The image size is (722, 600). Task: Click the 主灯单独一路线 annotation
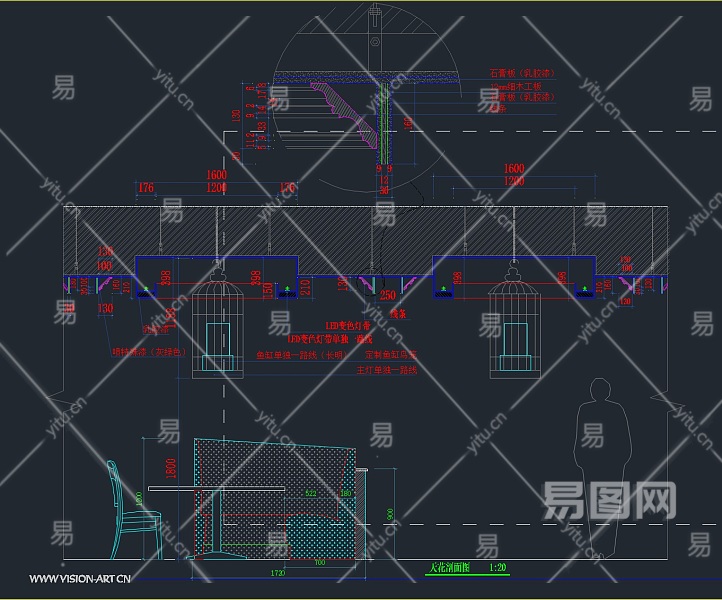(x=387, y=370)
